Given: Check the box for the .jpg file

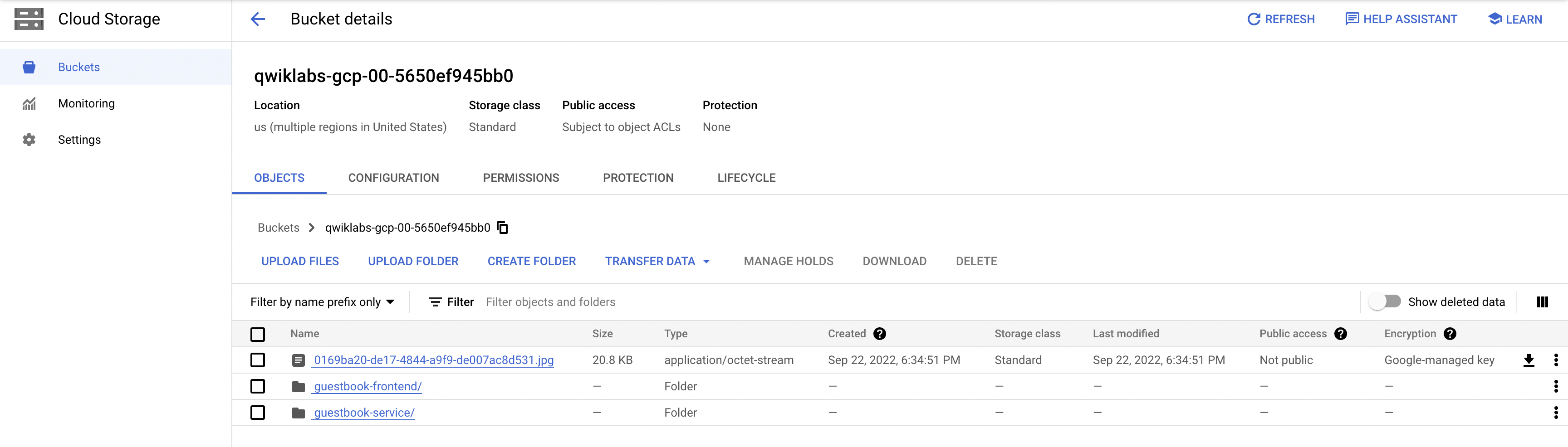Looking at the screenshot, I should (x=258, y=360).
